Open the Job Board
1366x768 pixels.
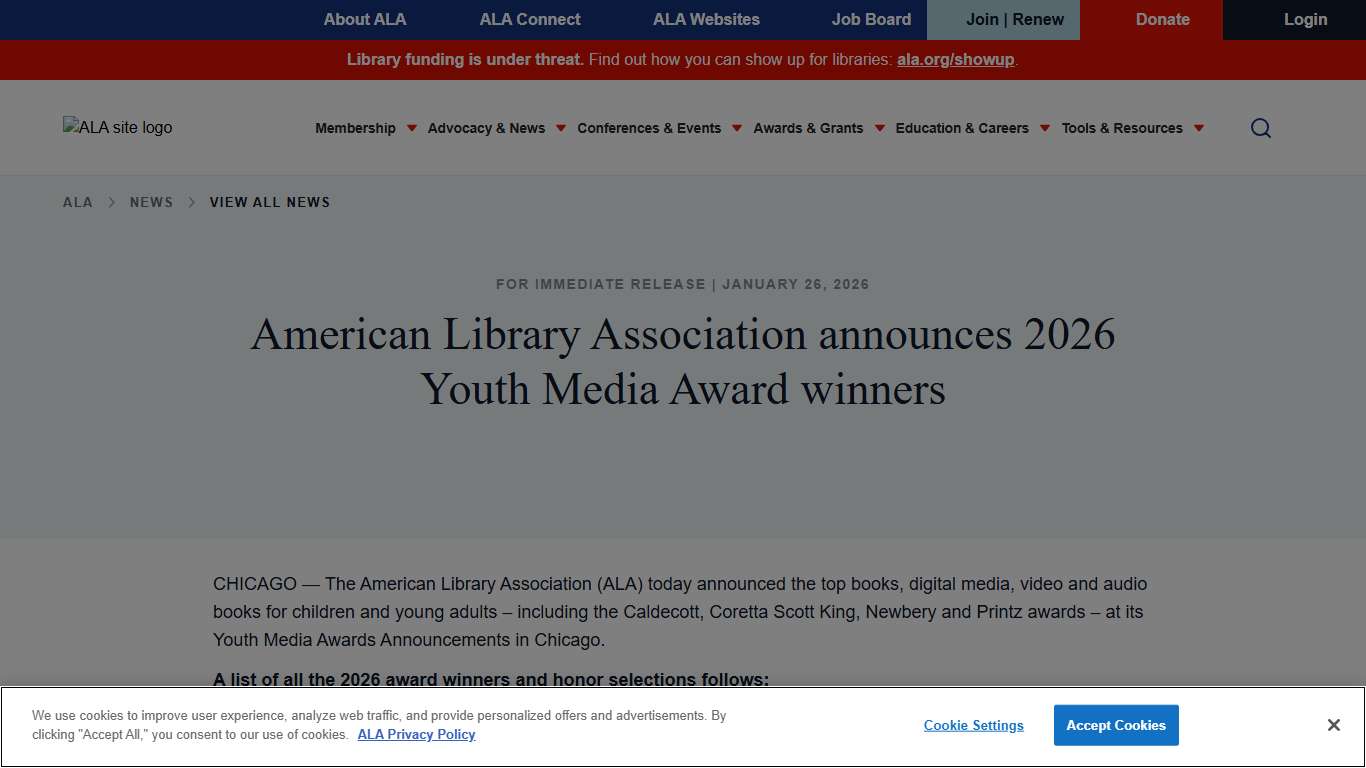870,19
